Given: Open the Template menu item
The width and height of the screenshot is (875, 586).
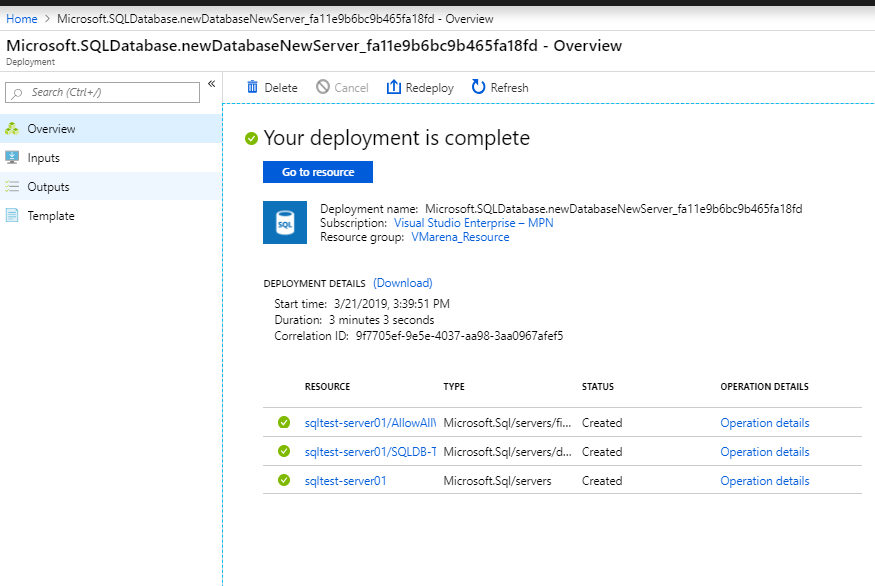Looking at the screenshot, I should click(x=111, y=215).
